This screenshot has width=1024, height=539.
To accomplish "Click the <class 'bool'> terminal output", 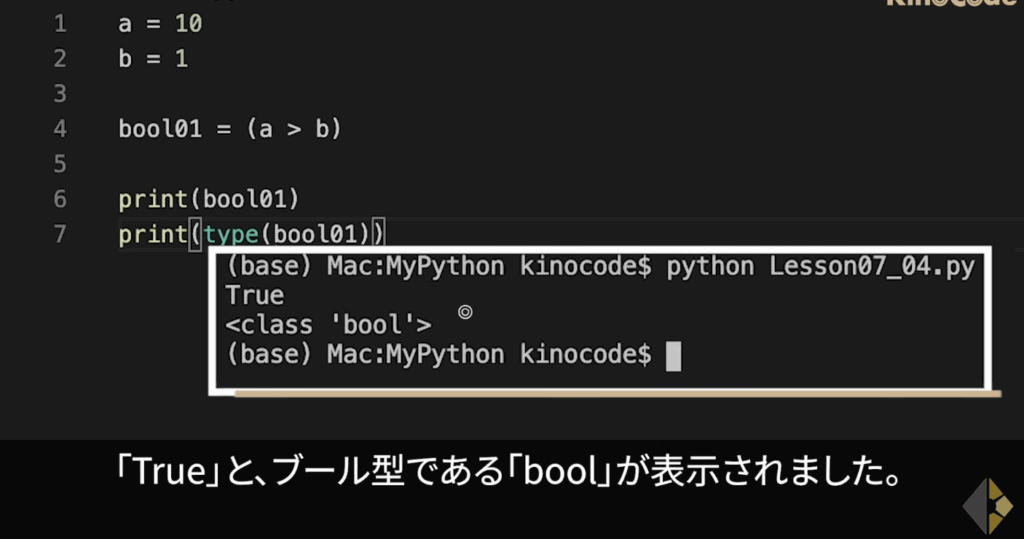I will [328, 325].
